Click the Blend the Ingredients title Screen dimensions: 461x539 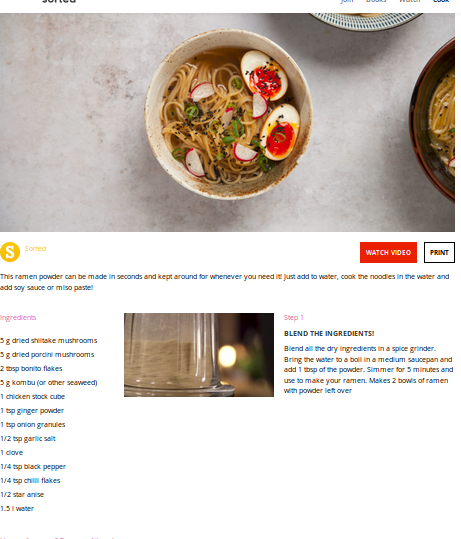pos(329,333)
